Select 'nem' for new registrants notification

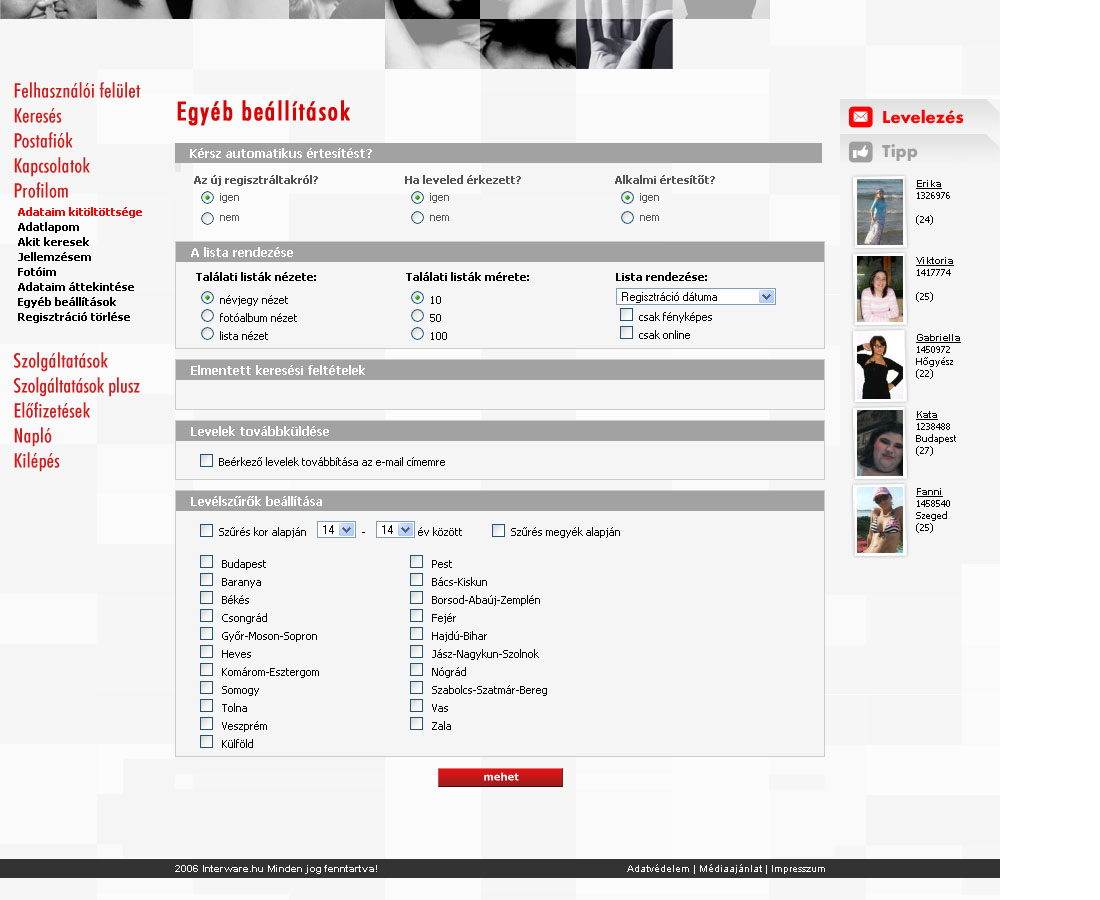(x=207, y=218)
